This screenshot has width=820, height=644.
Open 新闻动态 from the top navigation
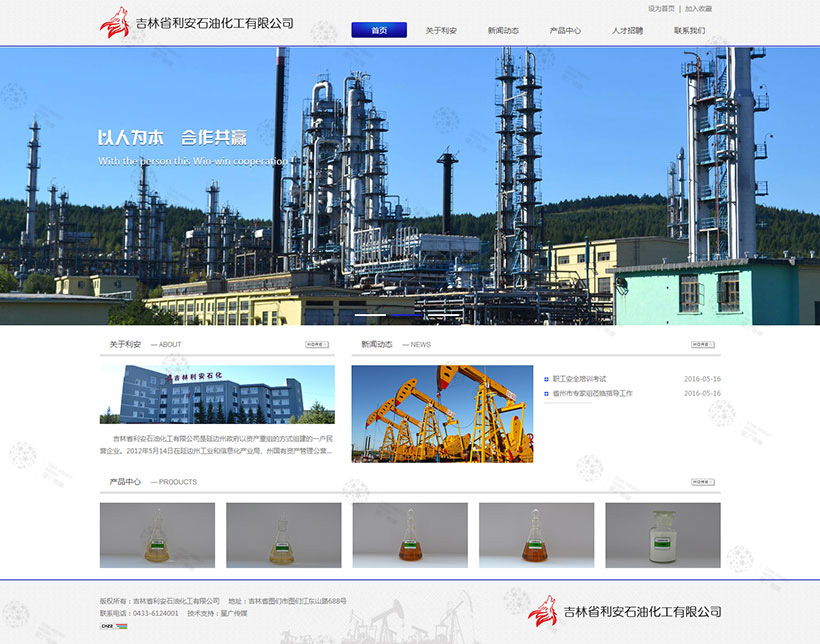(503, 30)
